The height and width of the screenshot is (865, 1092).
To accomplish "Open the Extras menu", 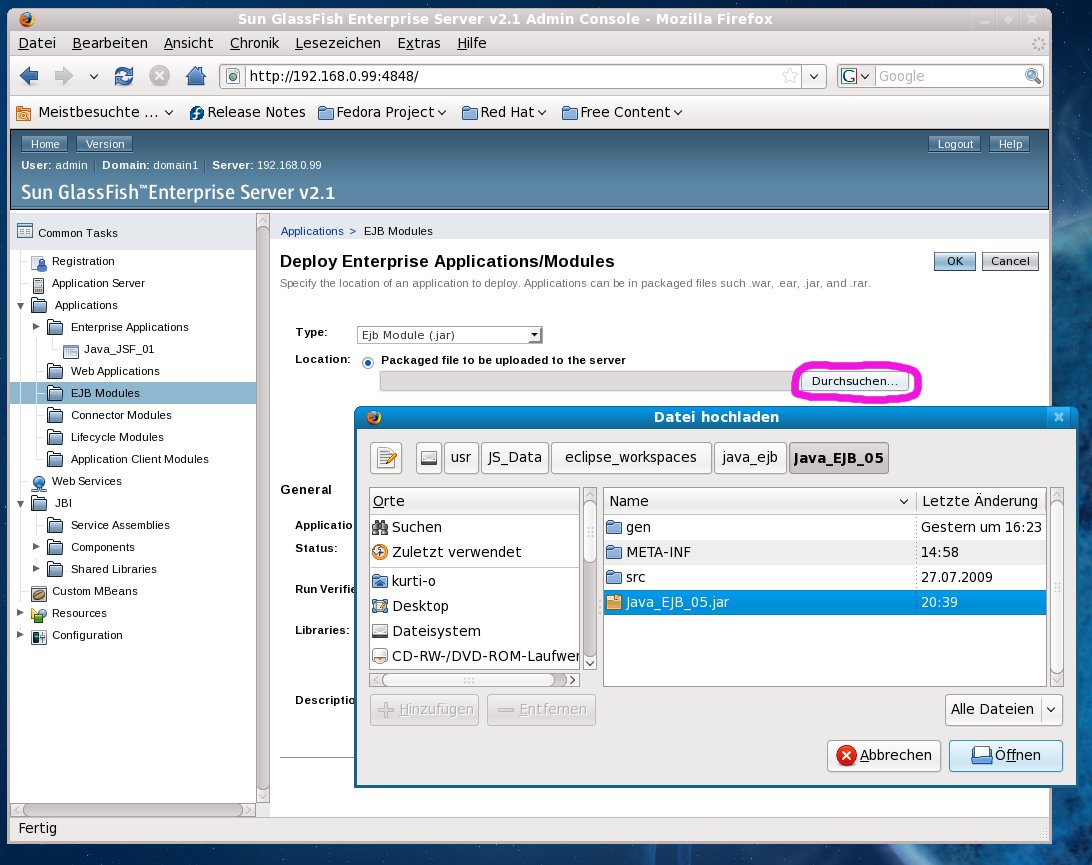I will 418,43.
